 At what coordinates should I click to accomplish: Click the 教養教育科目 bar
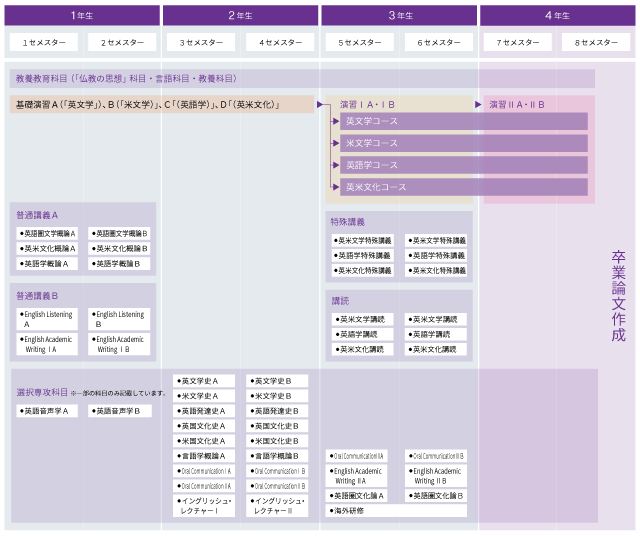click(x=302, y=78)
